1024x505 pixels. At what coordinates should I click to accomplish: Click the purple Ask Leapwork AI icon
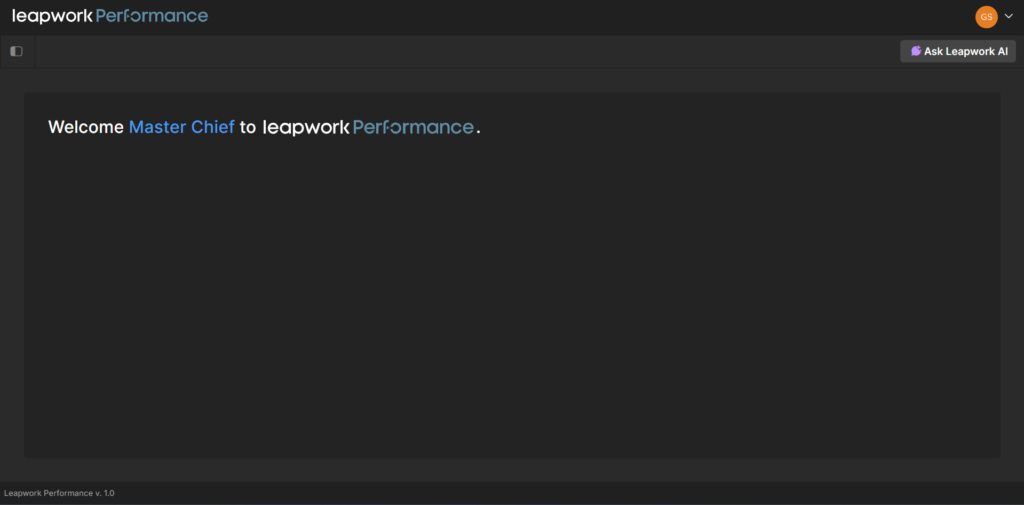coord(916,51)
